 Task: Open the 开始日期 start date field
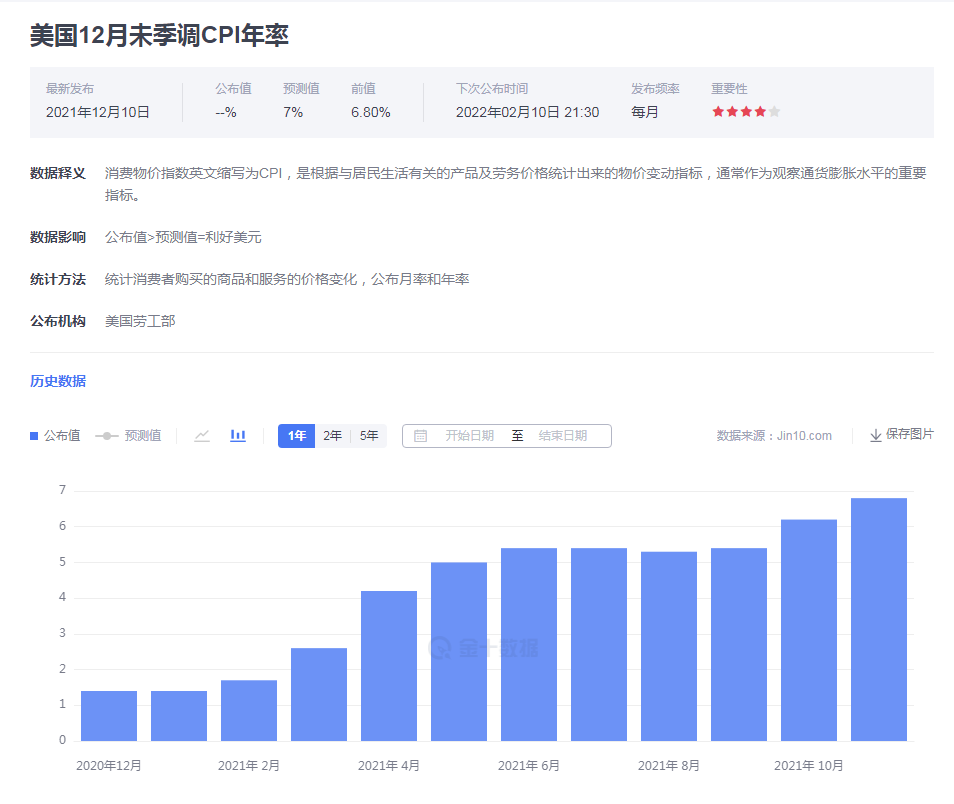point(469,436)
